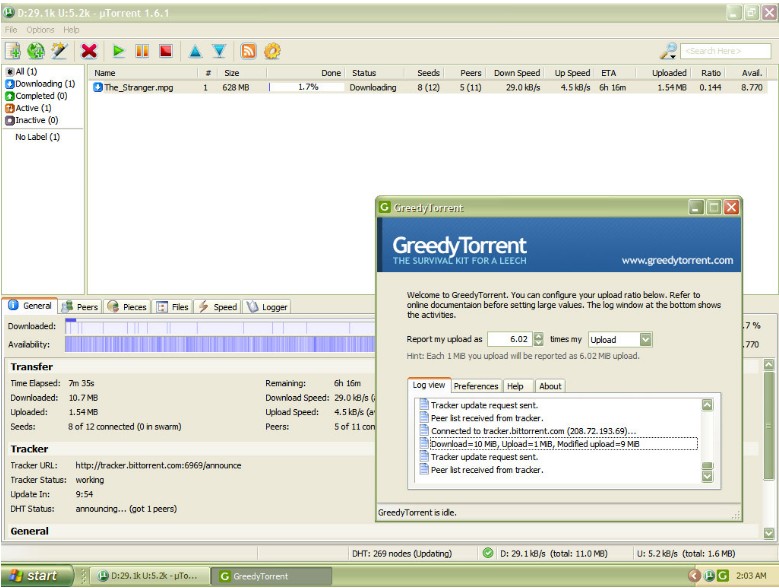The image size is (779, 588).
Task: Click the Start button on the taskbar
Action: (x=37, y=576)
